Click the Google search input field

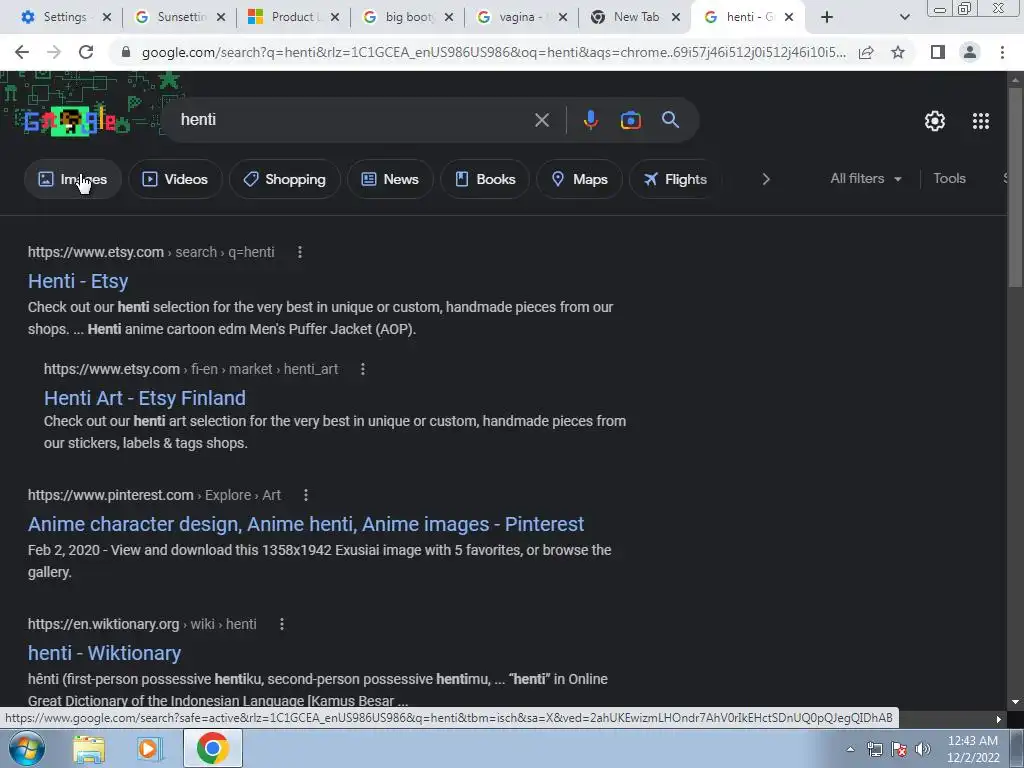pos(353,120)
